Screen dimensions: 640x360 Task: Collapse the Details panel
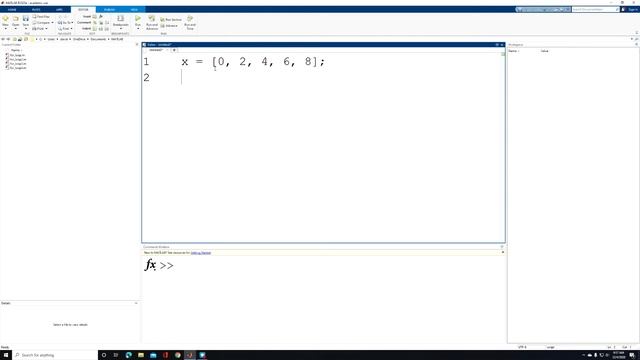[x=136, y=303]
